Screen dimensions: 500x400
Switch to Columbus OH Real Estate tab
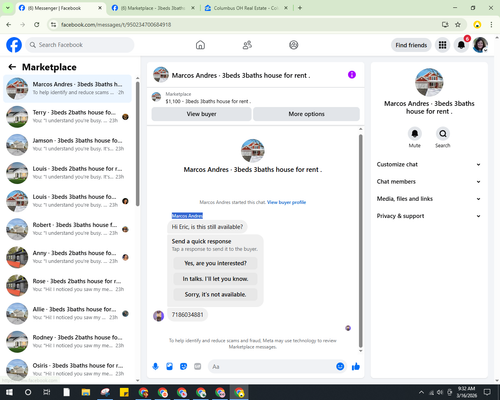pos(246,8)
